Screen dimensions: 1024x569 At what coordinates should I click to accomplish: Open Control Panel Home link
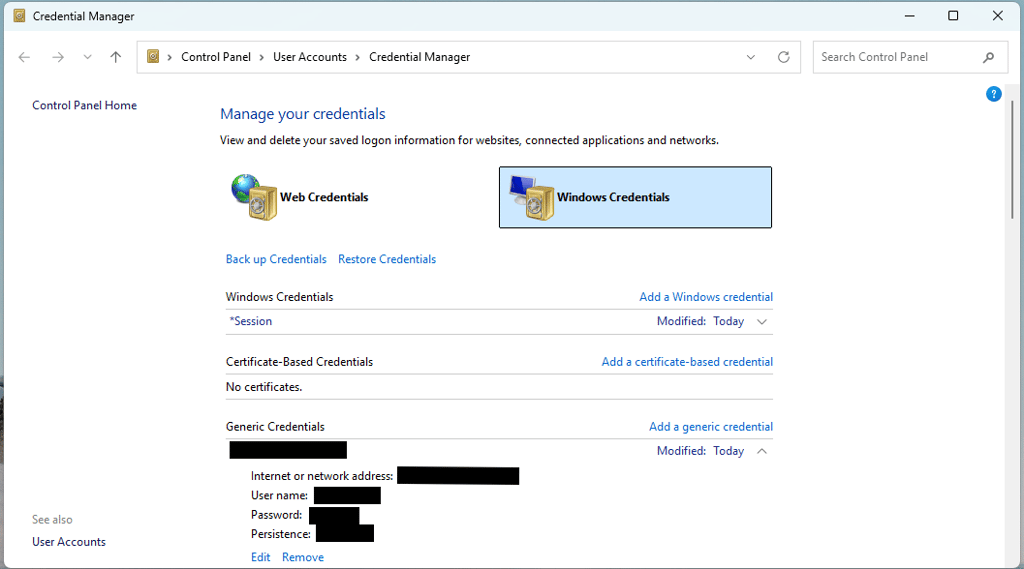pyautogui.click(x=84, y=105)
